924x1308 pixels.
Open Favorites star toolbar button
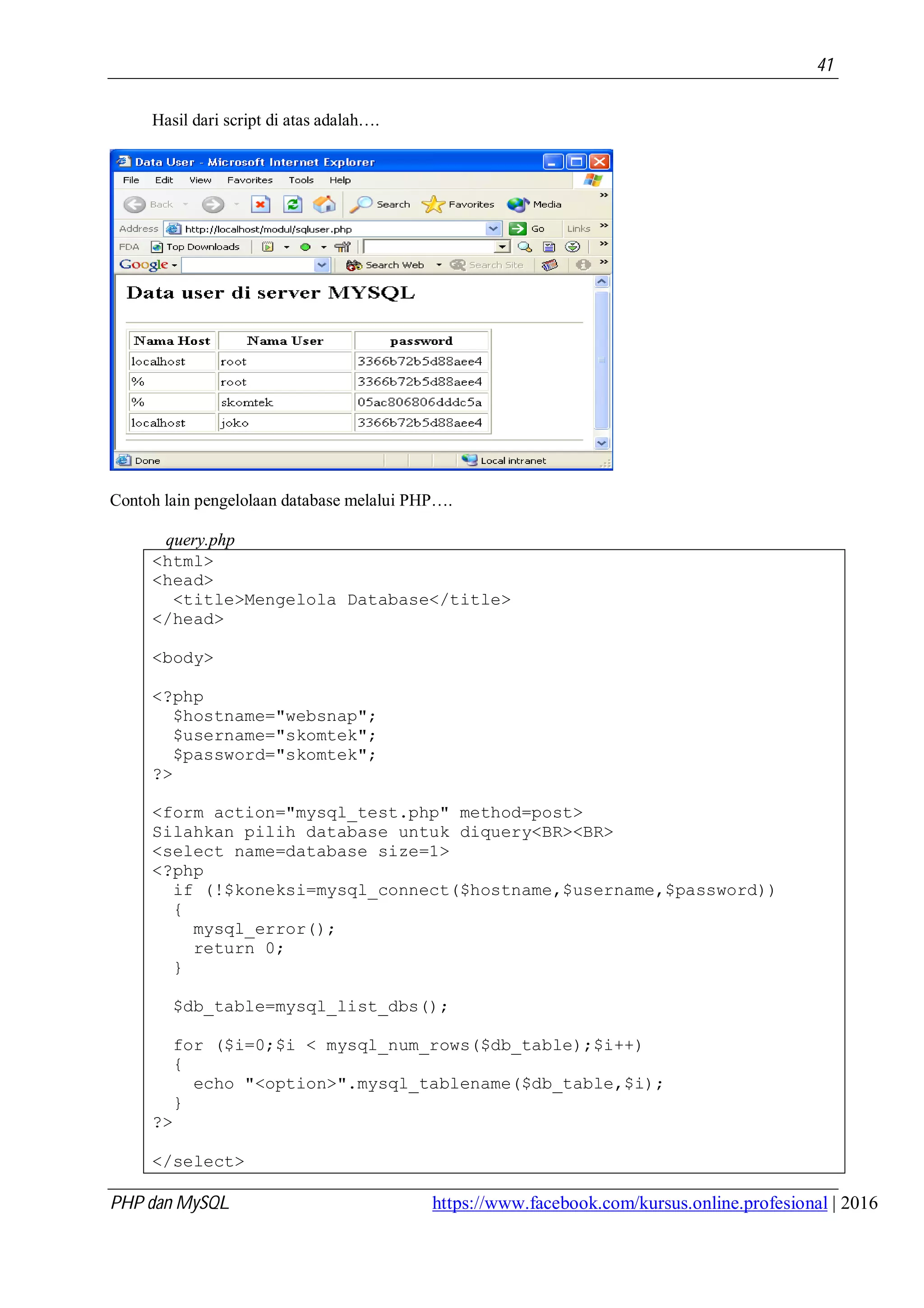pos(458,204)
